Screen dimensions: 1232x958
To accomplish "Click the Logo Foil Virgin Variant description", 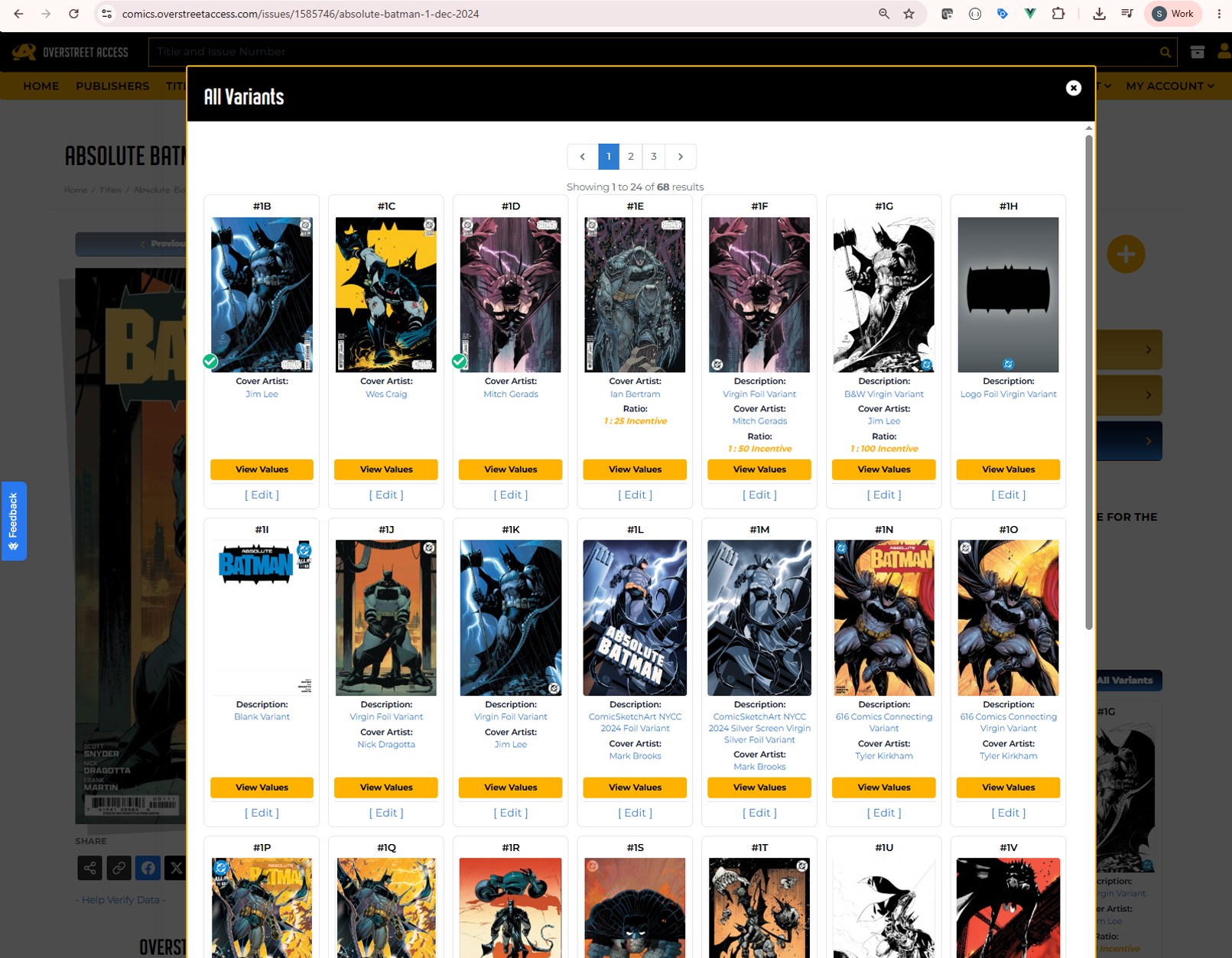I will (1008, 395).
